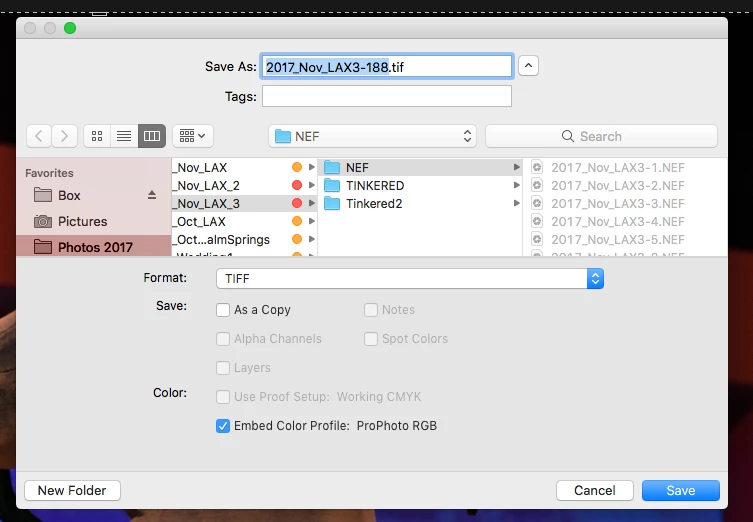Expand the TINKERED folder arrow
This screenshot has width=753, height=522.
516,185
